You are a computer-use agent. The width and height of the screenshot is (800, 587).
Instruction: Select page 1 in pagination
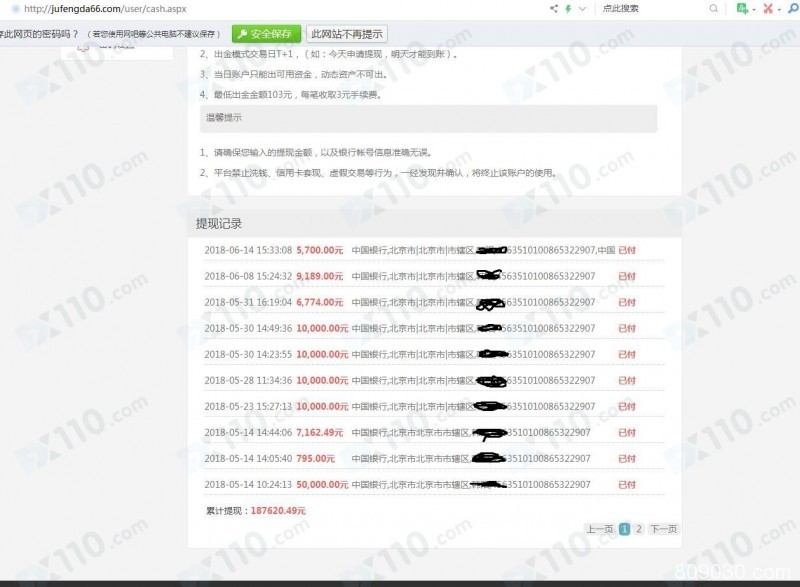tap(624, 529)
